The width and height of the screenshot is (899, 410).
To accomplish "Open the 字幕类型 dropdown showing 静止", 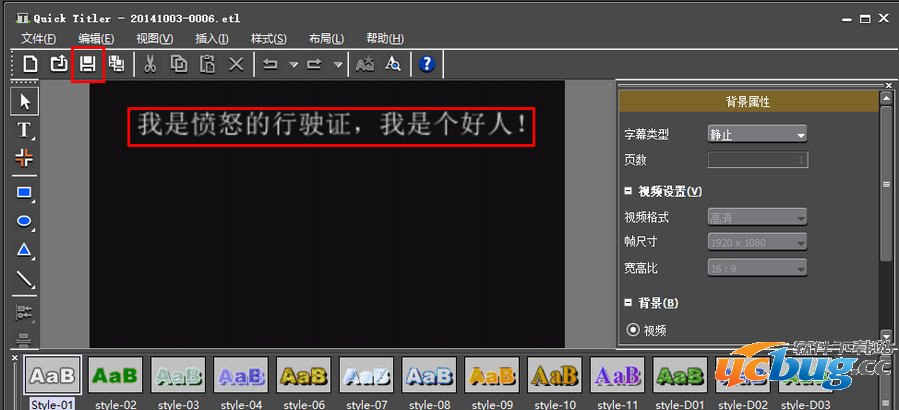I will pos(757,134).
